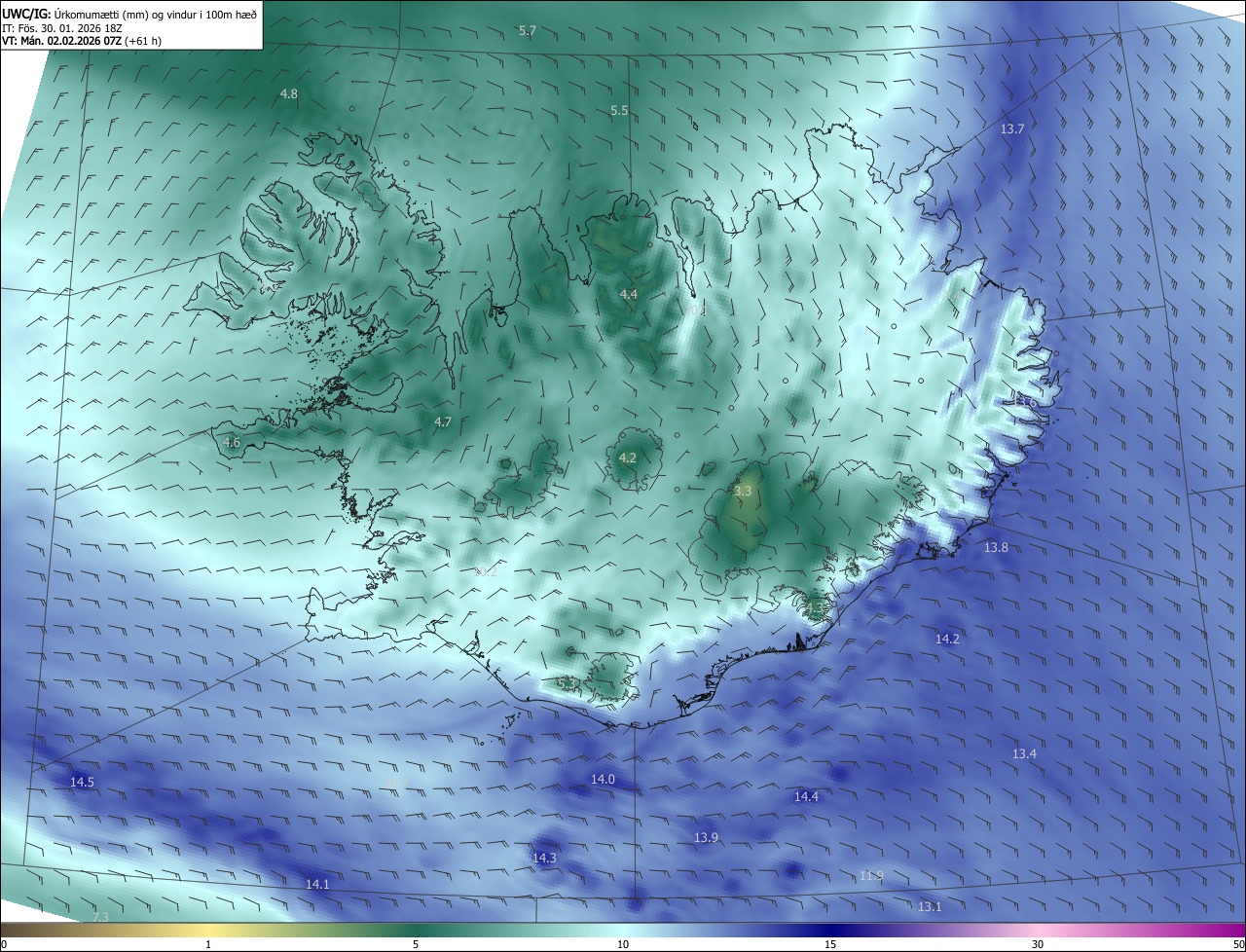This screenshot has width=1246, height=952.
Task: Click the '4.4' value over northern Iceland
Action: [629, 294]
